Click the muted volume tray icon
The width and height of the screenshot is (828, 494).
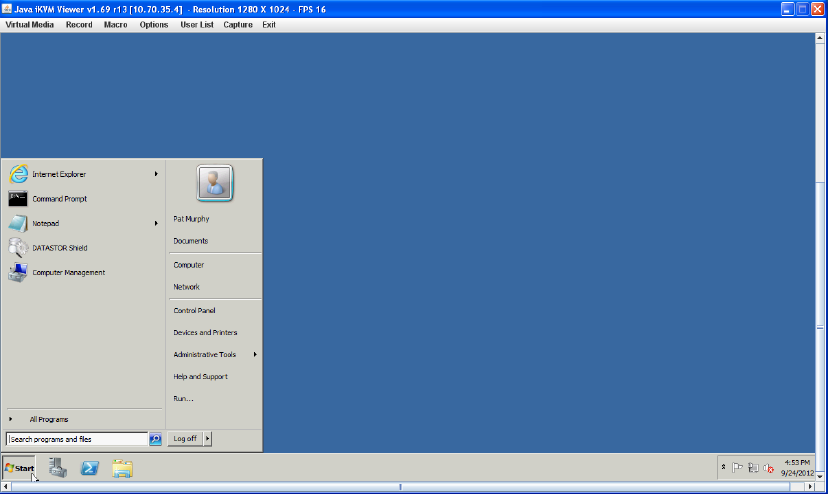tap(769, 468)
